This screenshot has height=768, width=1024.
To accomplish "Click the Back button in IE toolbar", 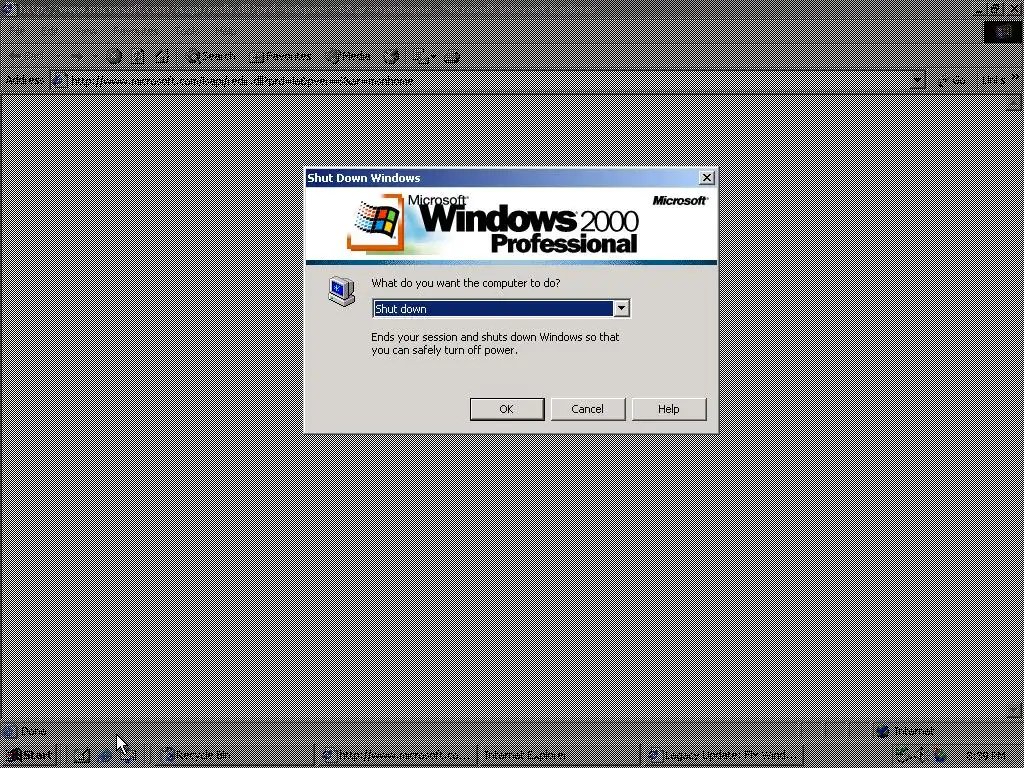I will (x=26, y=56).
